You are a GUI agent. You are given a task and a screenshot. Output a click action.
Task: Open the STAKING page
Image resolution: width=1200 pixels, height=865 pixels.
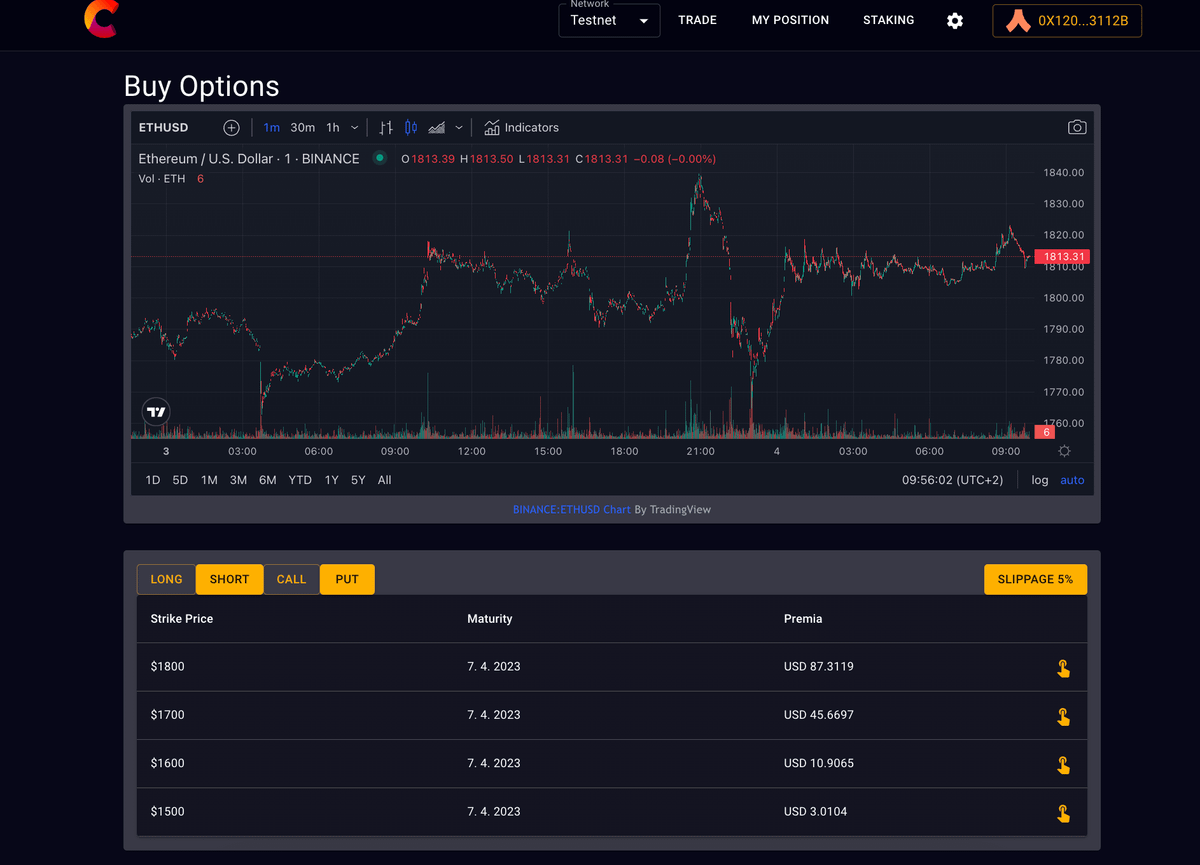(x=888, y=20)
